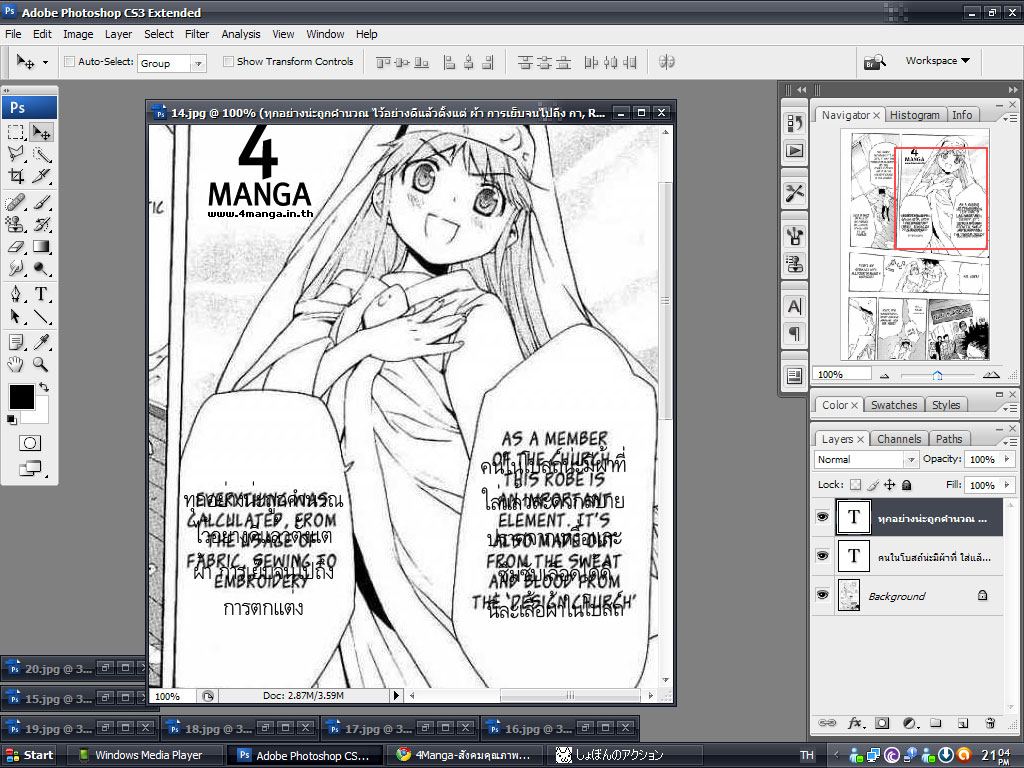Image resolution: width=1024 pixels, height=768 pixels.
Task: Open the Layer menu
Action: pyautogui.click(x=118, y=34)
